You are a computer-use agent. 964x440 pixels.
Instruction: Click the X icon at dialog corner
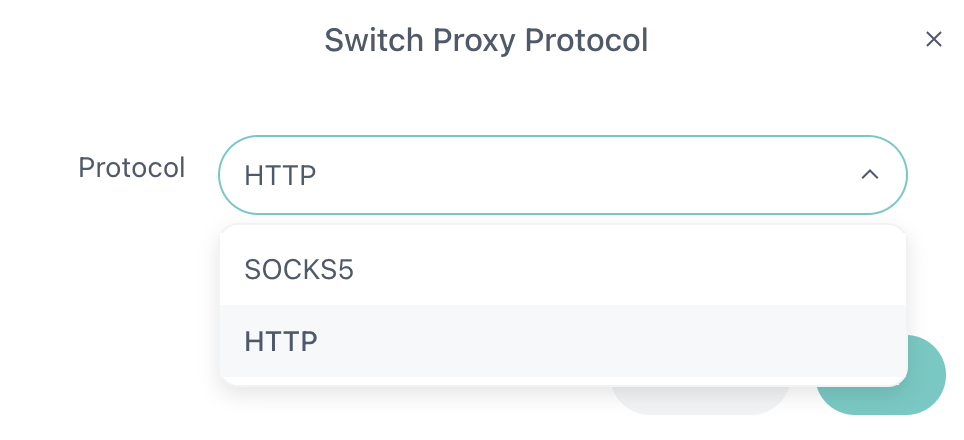933,39
